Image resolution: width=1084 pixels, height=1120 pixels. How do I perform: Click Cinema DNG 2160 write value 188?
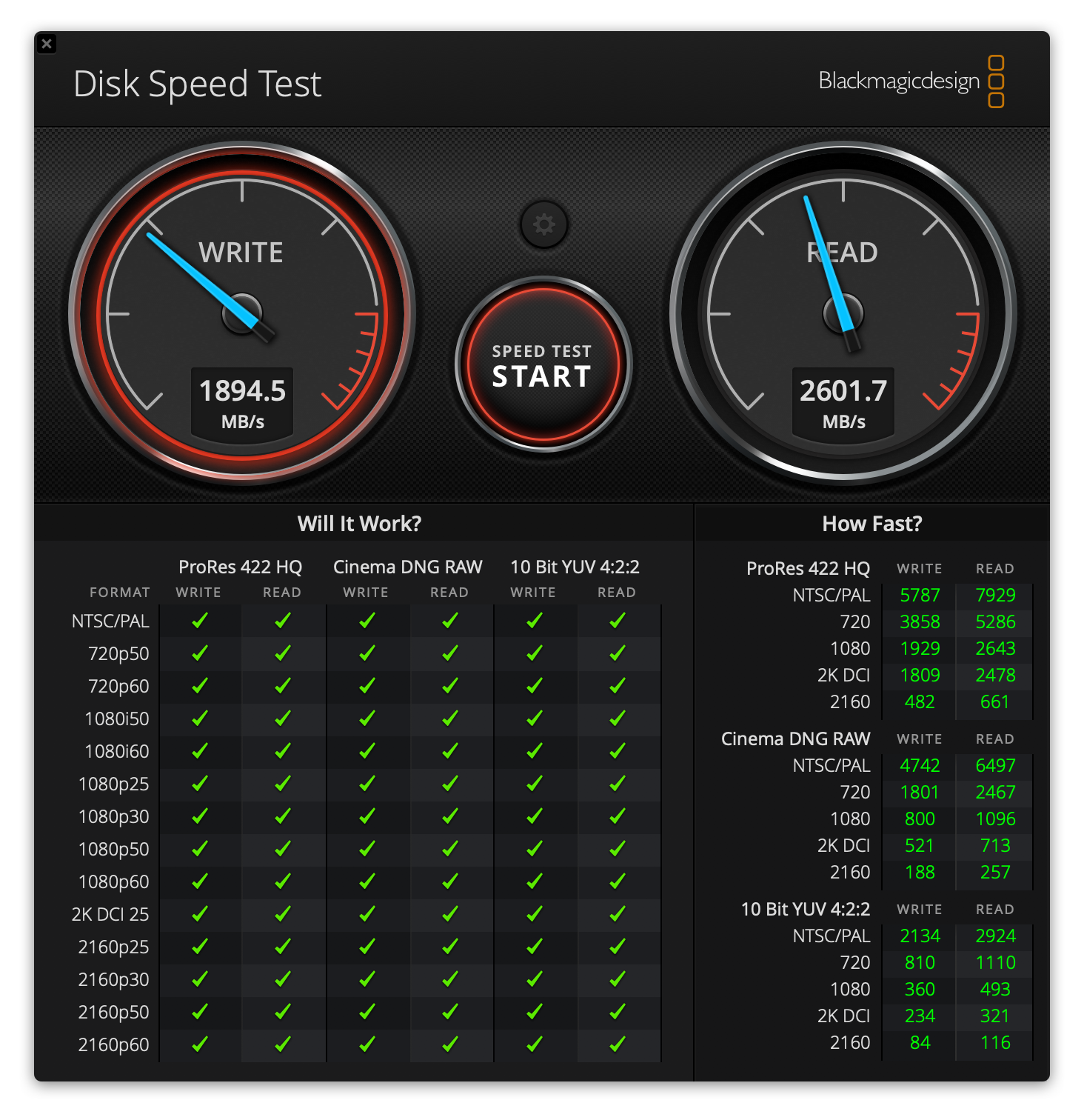tap(920, 872)
